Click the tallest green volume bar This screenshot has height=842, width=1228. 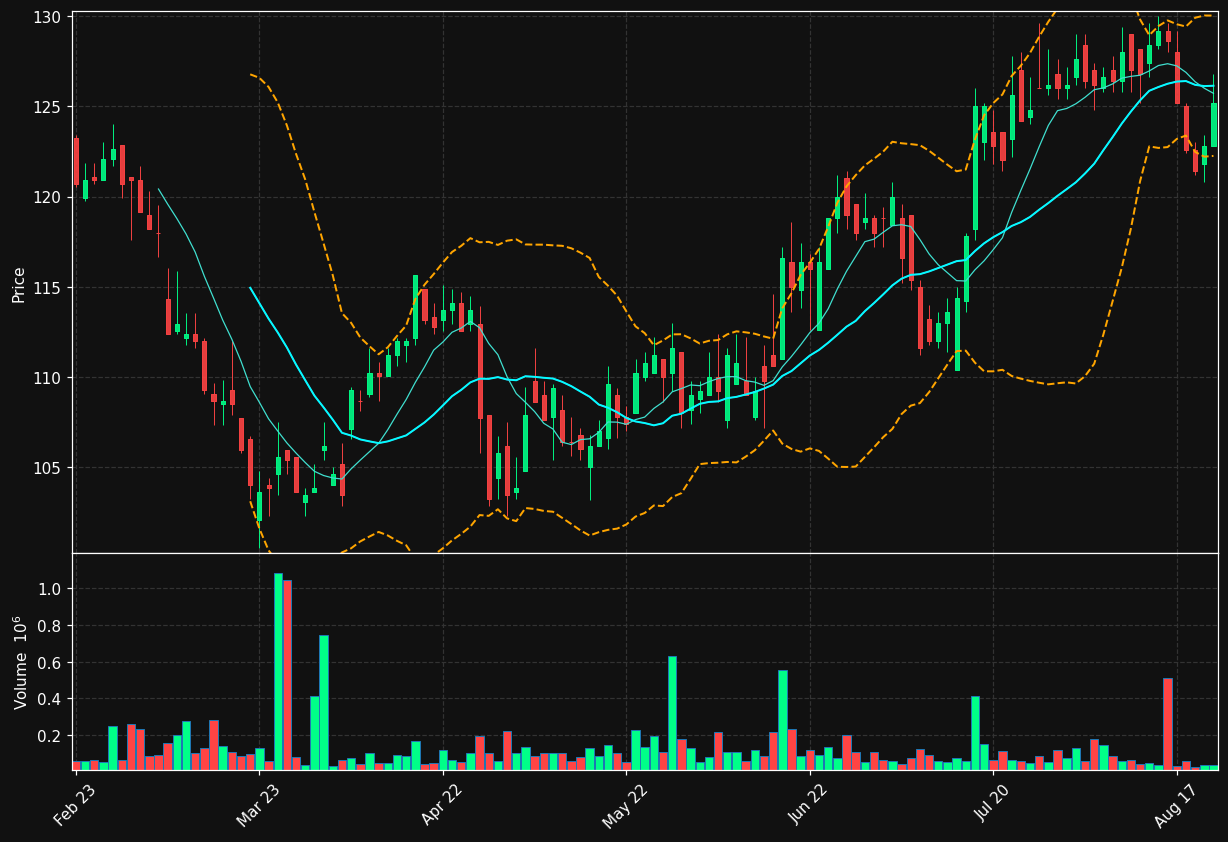(x=278, y=671)
